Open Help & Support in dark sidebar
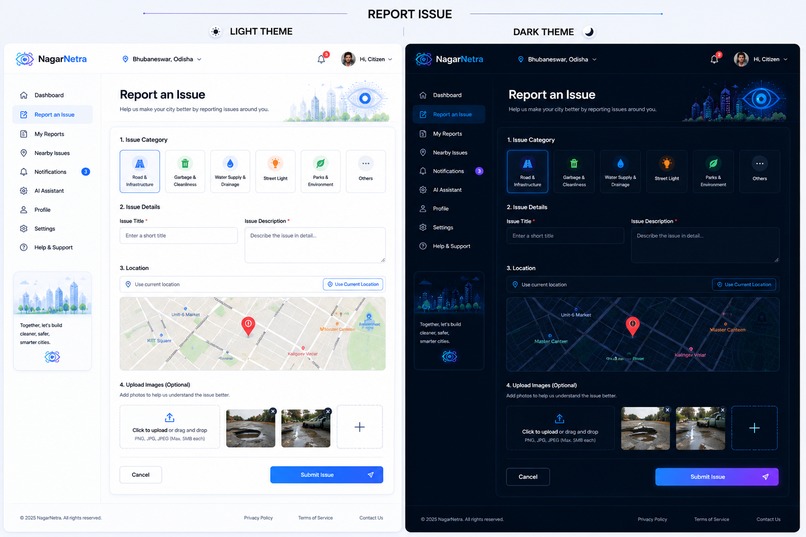 (x=449, y=246)
